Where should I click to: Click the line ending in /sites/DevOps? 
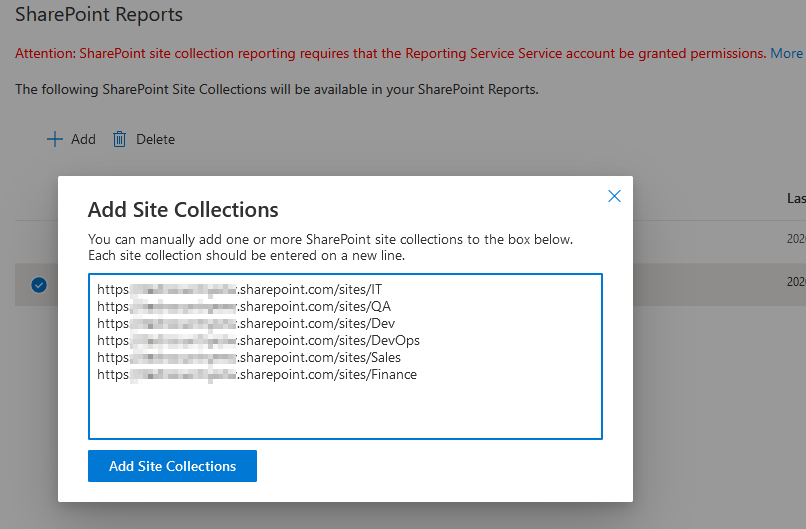259,340
